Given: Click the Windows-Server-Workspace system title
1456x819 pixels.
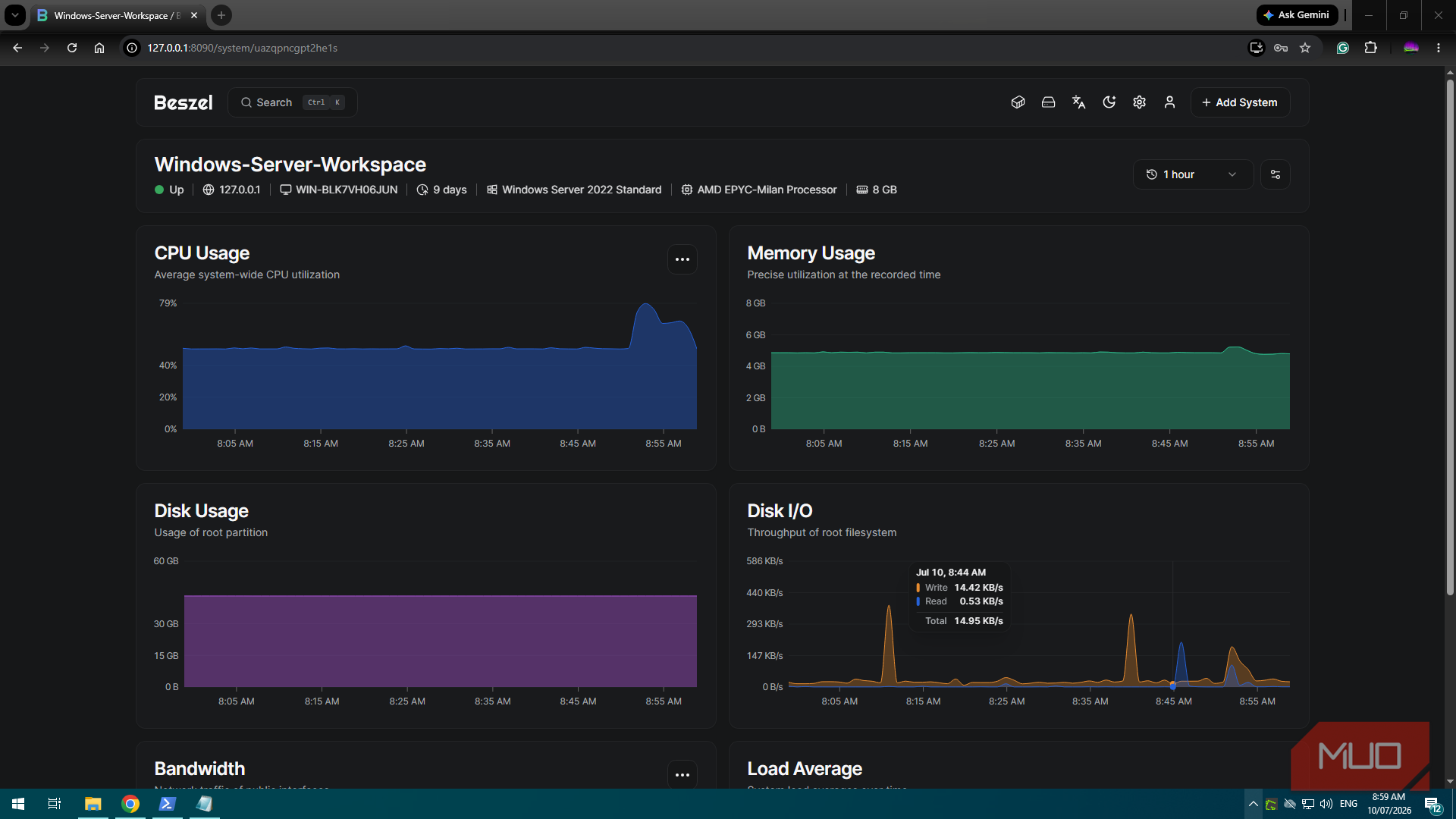Looking at the screenshot, I should pos(290,165).
